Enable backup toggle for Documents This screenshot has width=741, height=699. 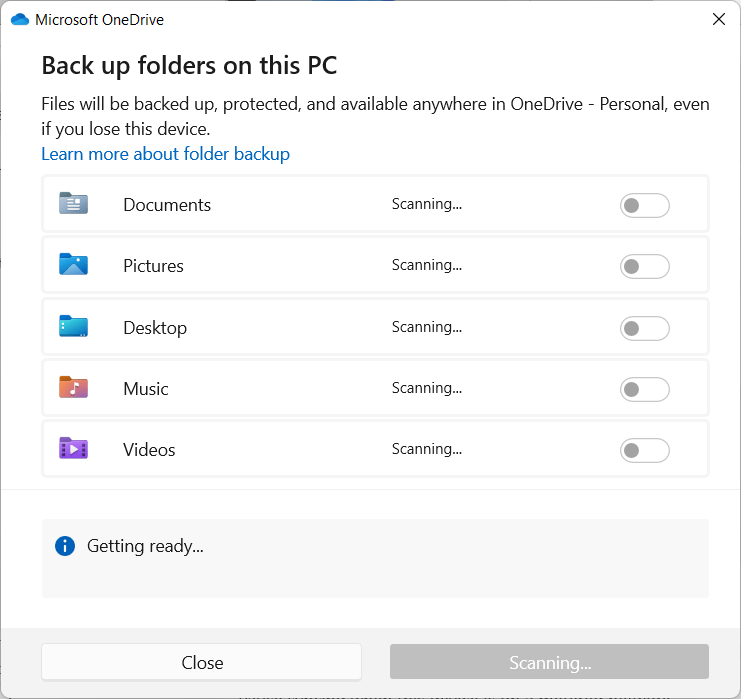click(x=644, y=206)
